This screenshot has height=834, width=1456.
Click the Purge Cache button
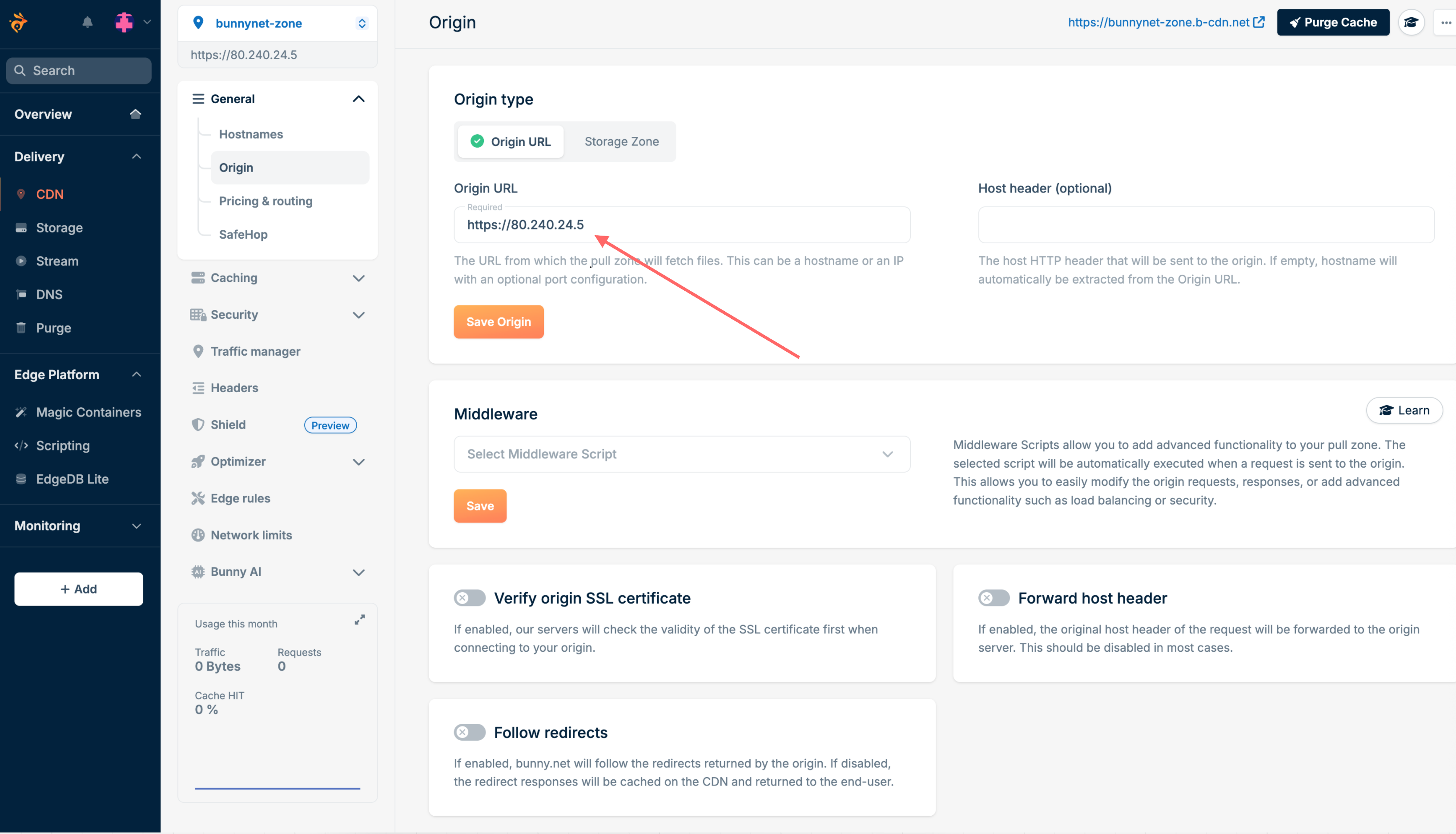tap(1332, 22)
